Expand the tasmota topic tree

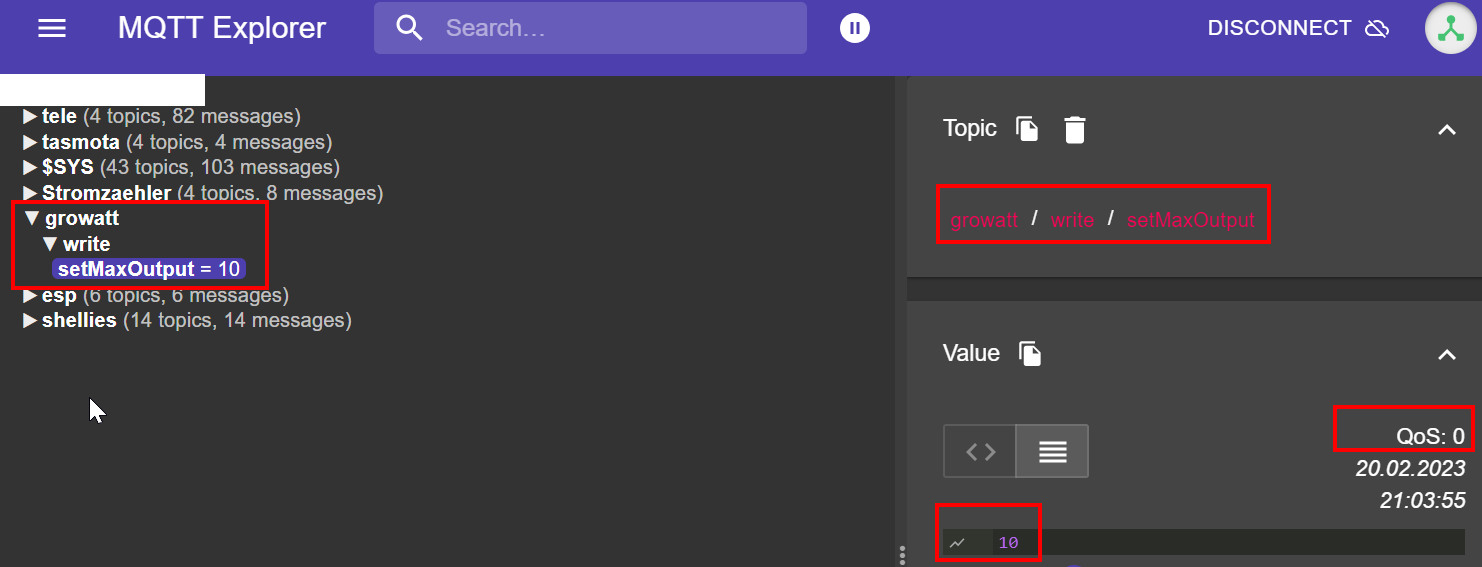(30, 142)
